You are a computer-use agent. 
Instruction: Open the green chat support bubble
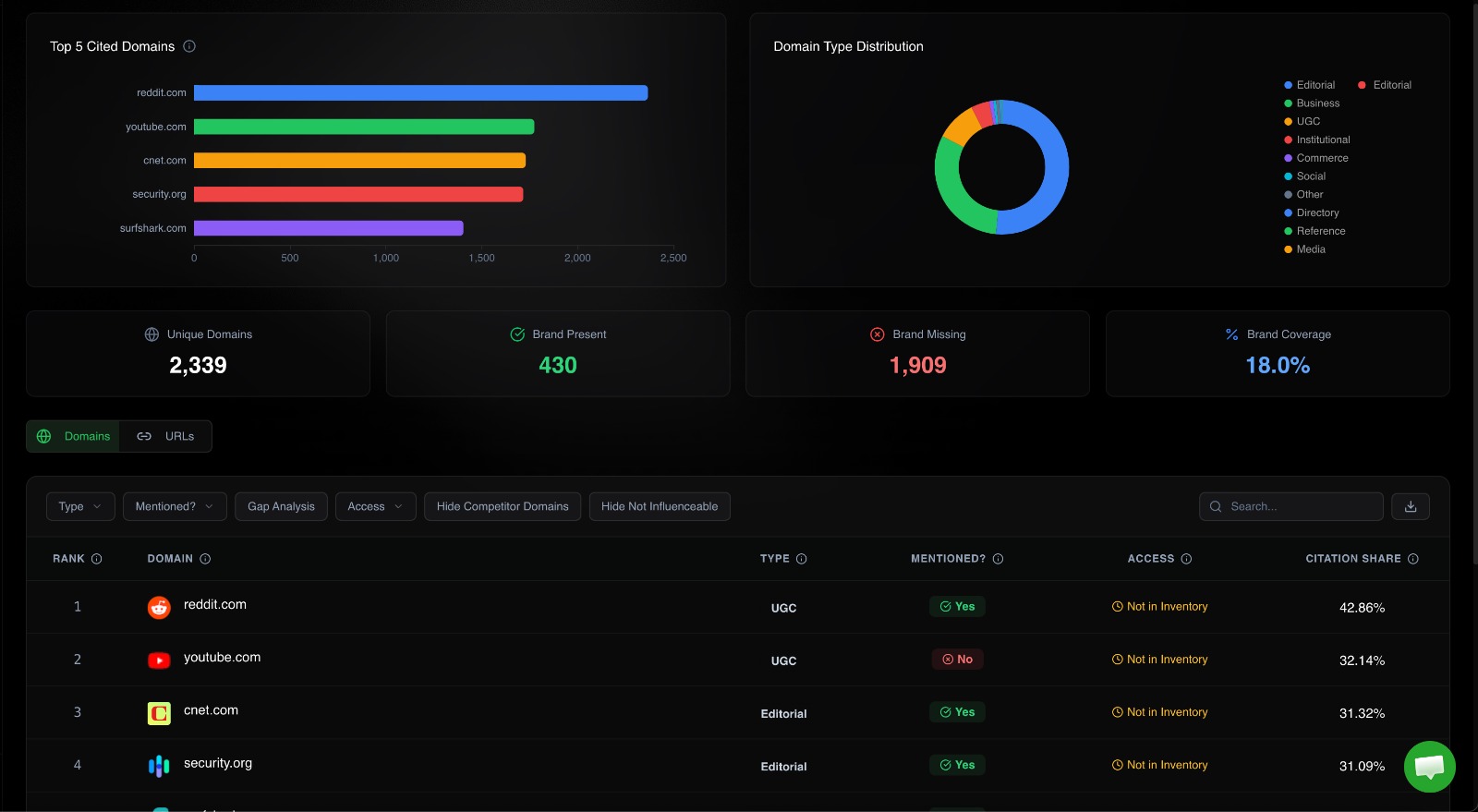click(x=1429, y=766)
